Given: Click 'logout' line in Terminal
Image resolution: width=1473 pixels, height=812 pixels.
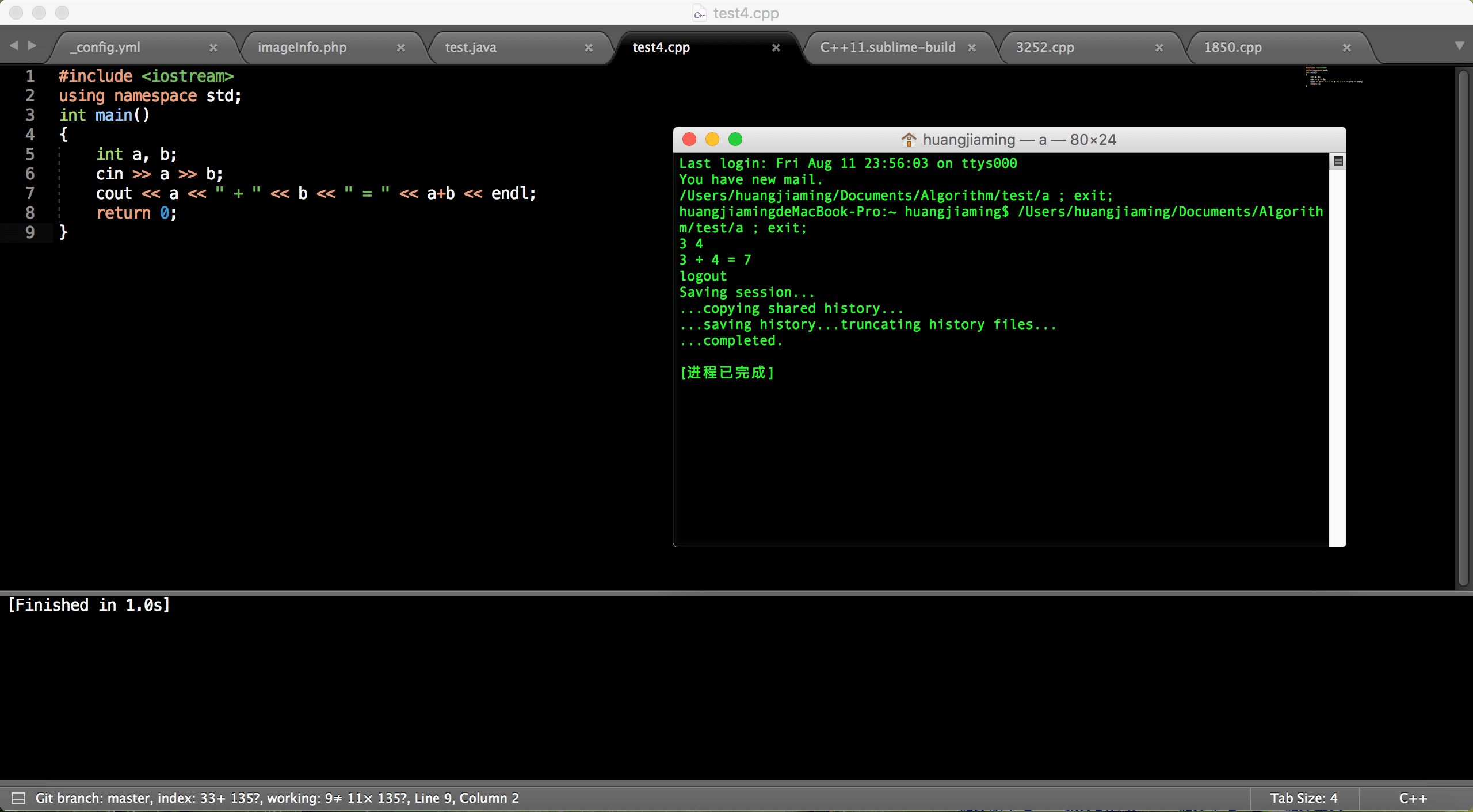Looking at the screenshot, I should (703, 276).
